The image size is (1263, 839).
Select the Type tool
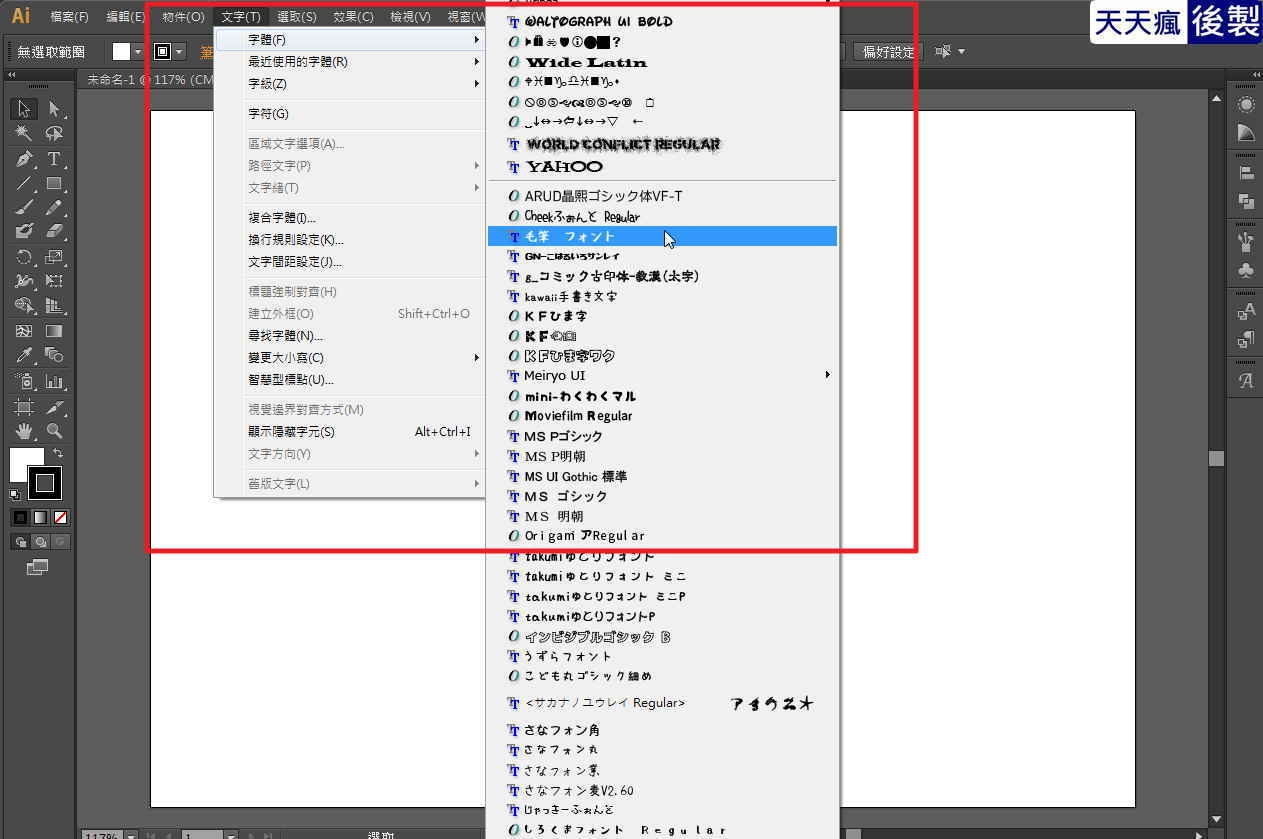(x=54, y=159)
